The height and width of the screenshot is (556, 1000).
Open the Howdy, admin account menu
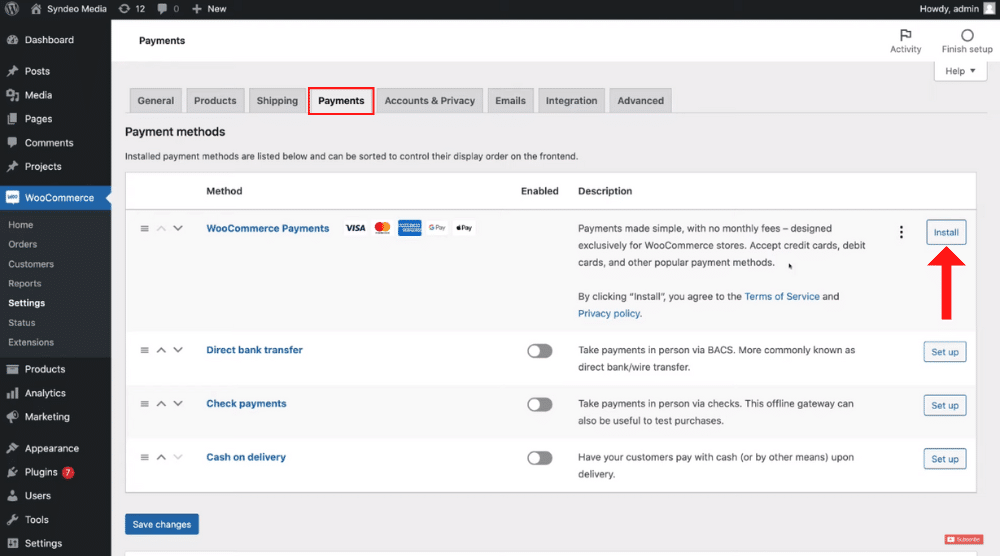[x=957, y=9]
